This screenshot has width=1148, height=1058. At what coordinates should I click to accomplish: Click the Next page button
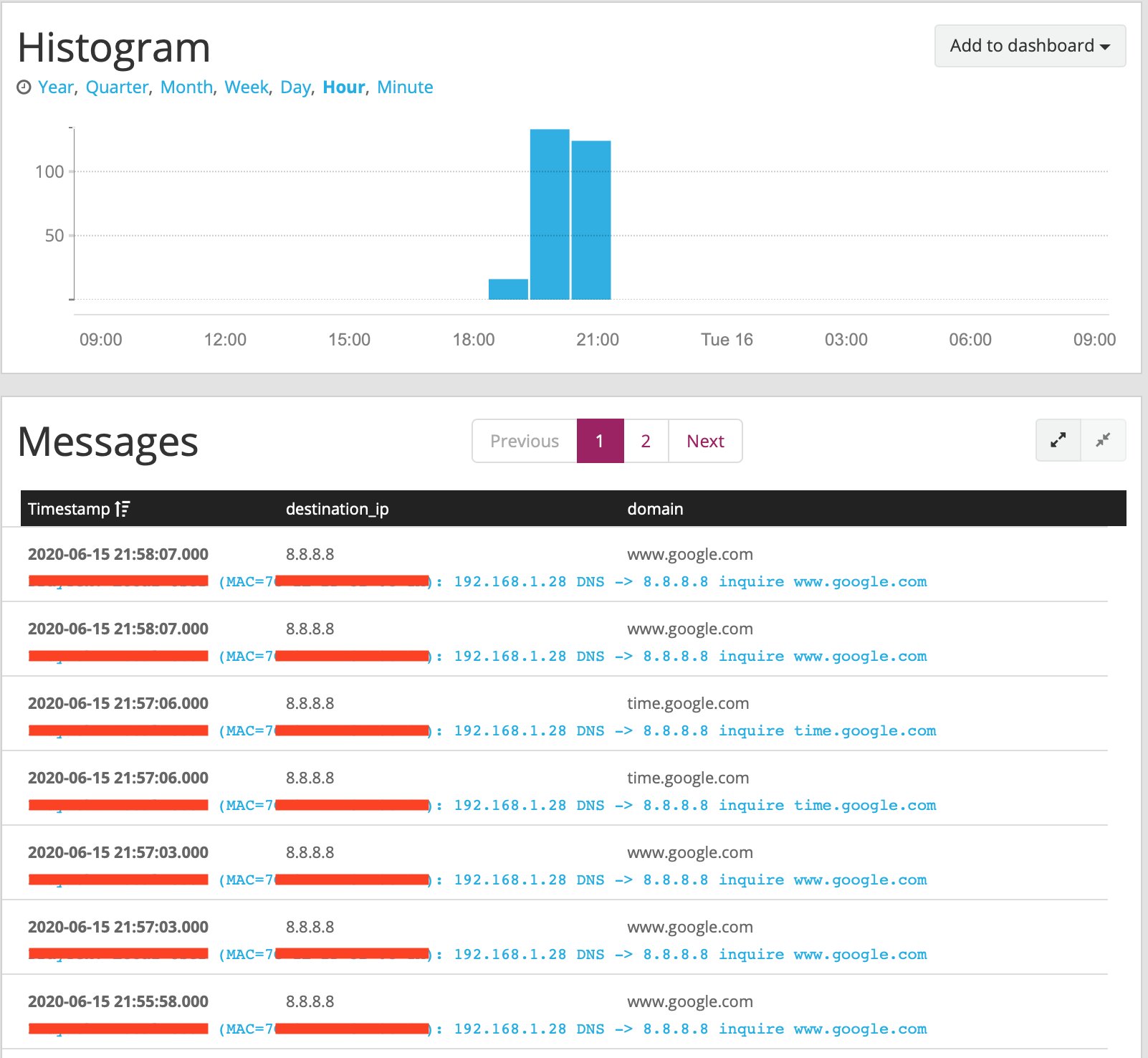pos(705,441)
